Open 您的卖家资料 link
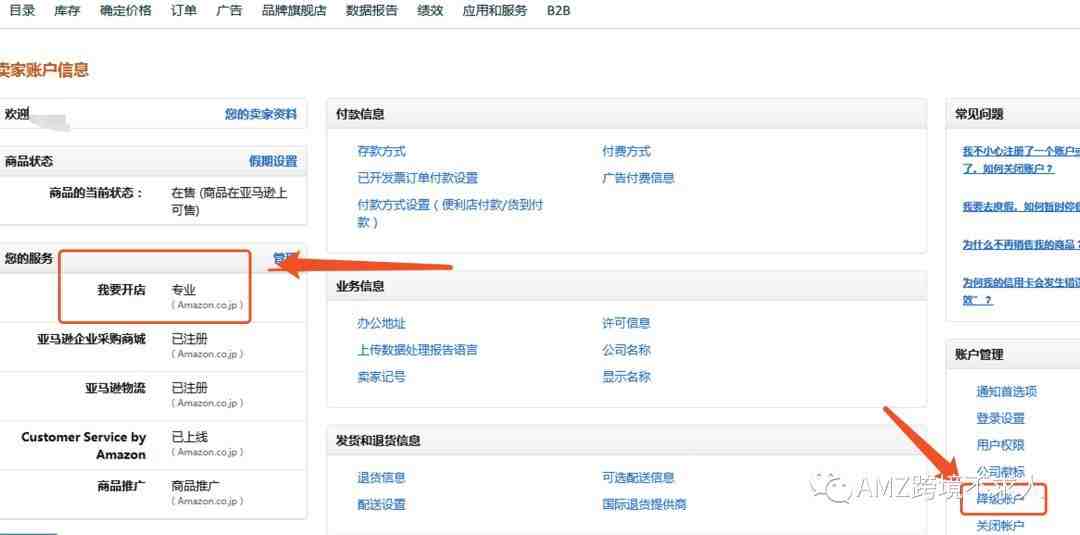The height and width of the screenshot is (535, 1080). click(x=261, y=114)
